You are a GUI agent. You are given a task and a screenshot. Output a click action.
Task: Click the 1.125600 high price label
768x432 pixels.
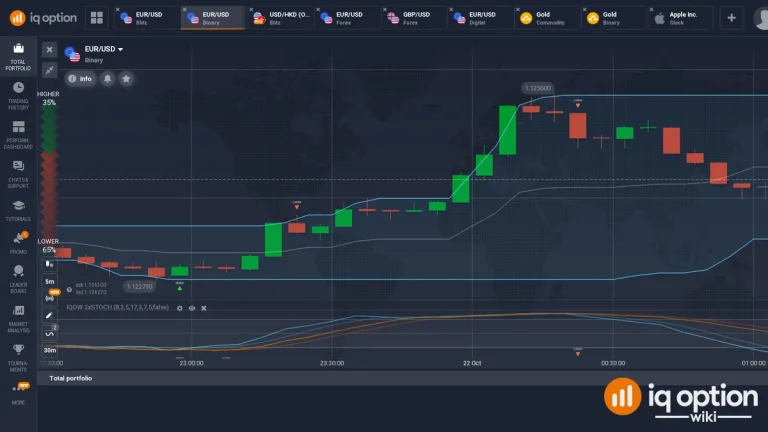click(538, 88)
